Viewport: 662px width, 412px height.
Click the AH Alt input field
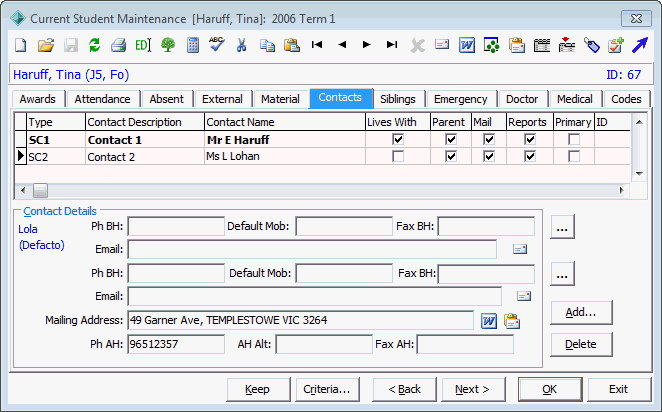click(x=324, y=344)
